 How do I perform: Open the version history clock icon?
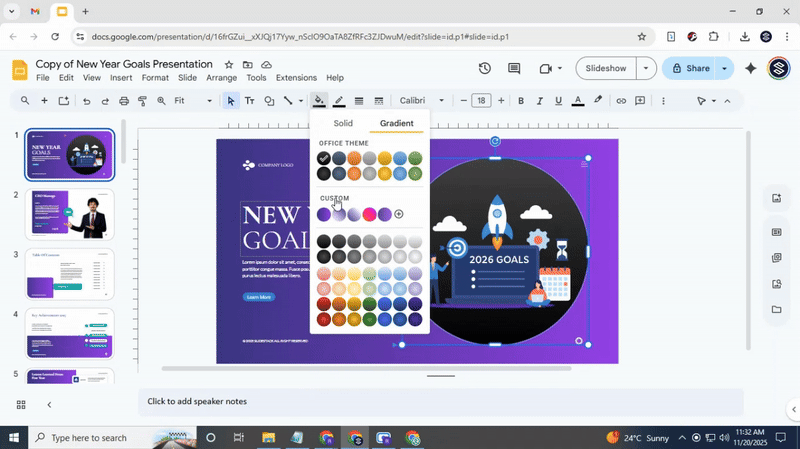[484, 69]
